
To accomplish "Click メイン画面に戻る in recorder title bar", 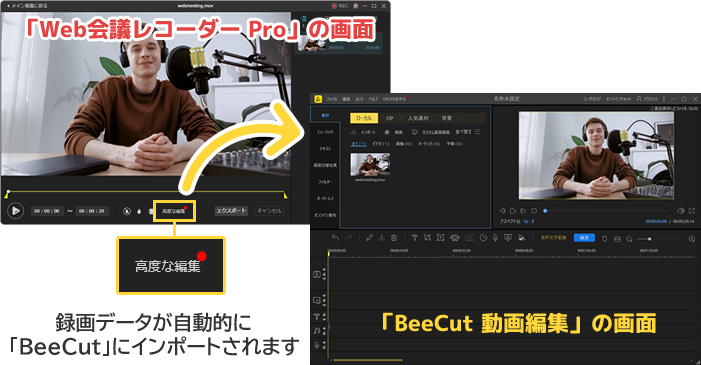I will (27, 6).
